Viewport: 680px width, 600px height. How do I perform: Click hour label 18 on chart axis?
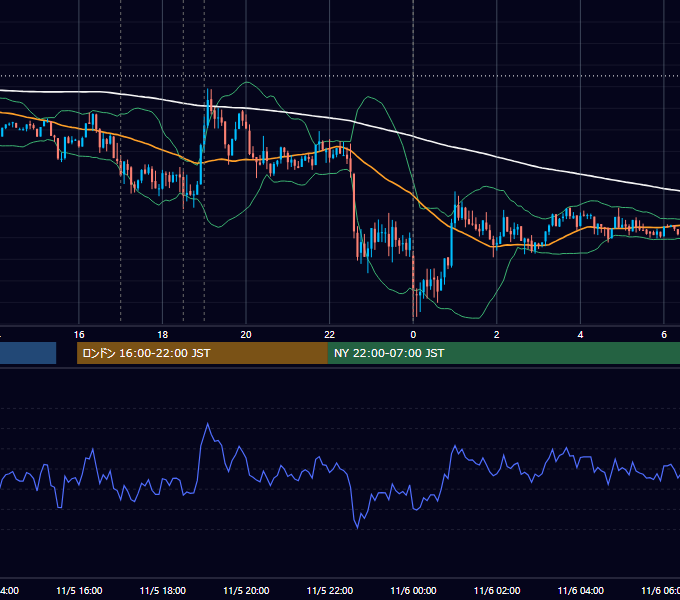coord(162,334)
